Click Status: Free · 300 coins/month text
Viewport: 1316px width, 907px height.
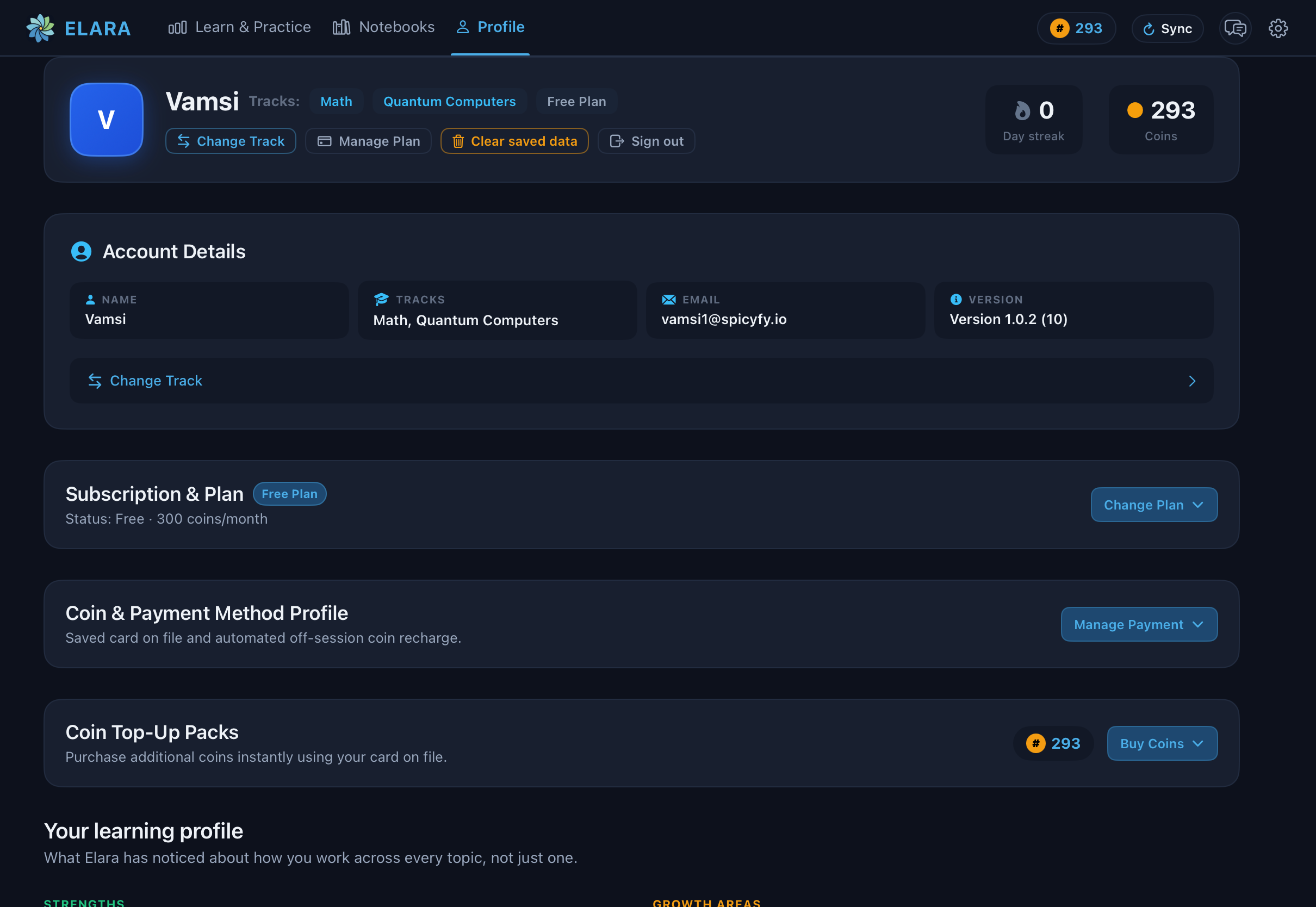pos(166,519)
